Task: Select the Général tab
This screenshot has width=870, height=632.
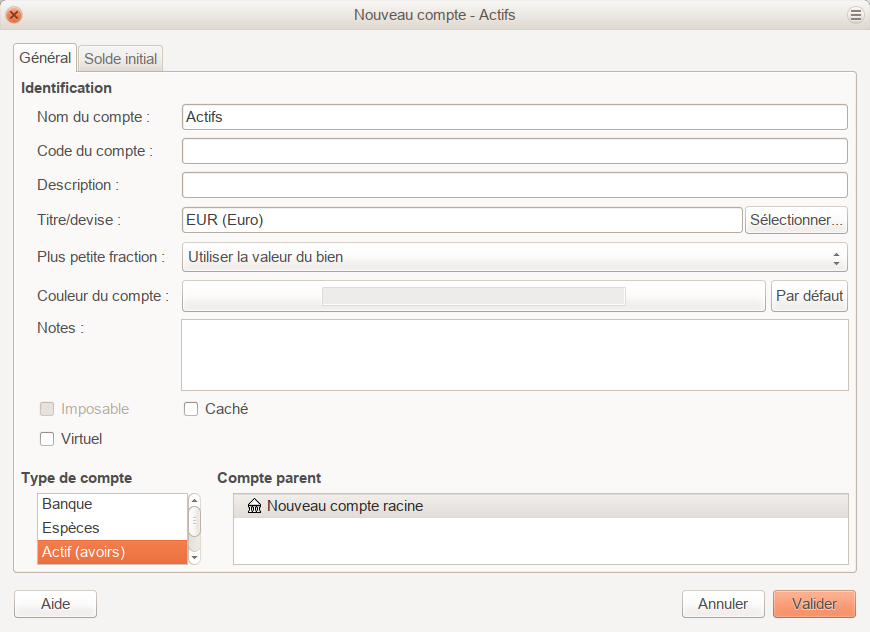Action: click(45, 58)
